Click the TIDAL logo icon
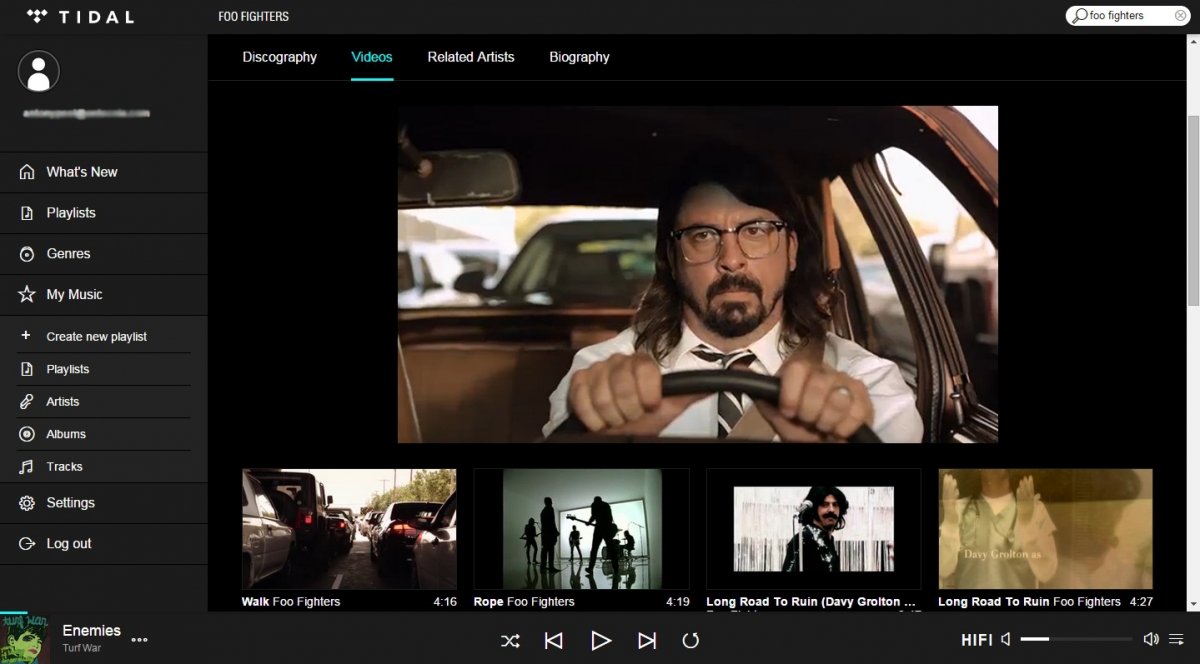Screen dimensions: 1200x664 [37, 16]
